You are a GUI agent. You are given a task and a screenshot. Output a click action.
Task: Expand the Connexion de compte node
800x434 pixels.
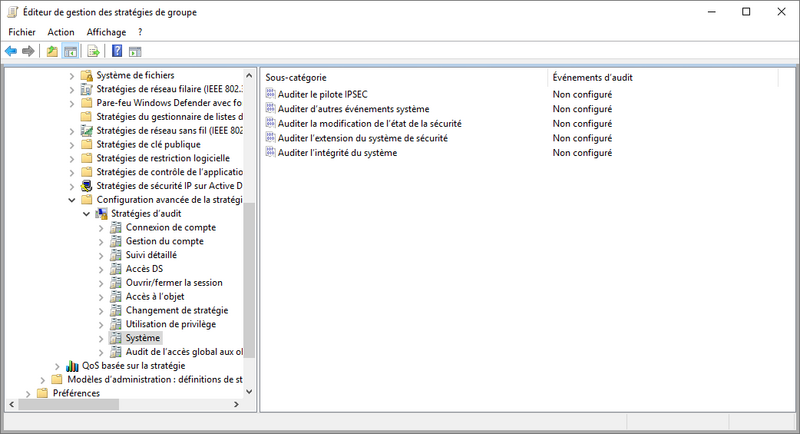click(x=100, y=228)
